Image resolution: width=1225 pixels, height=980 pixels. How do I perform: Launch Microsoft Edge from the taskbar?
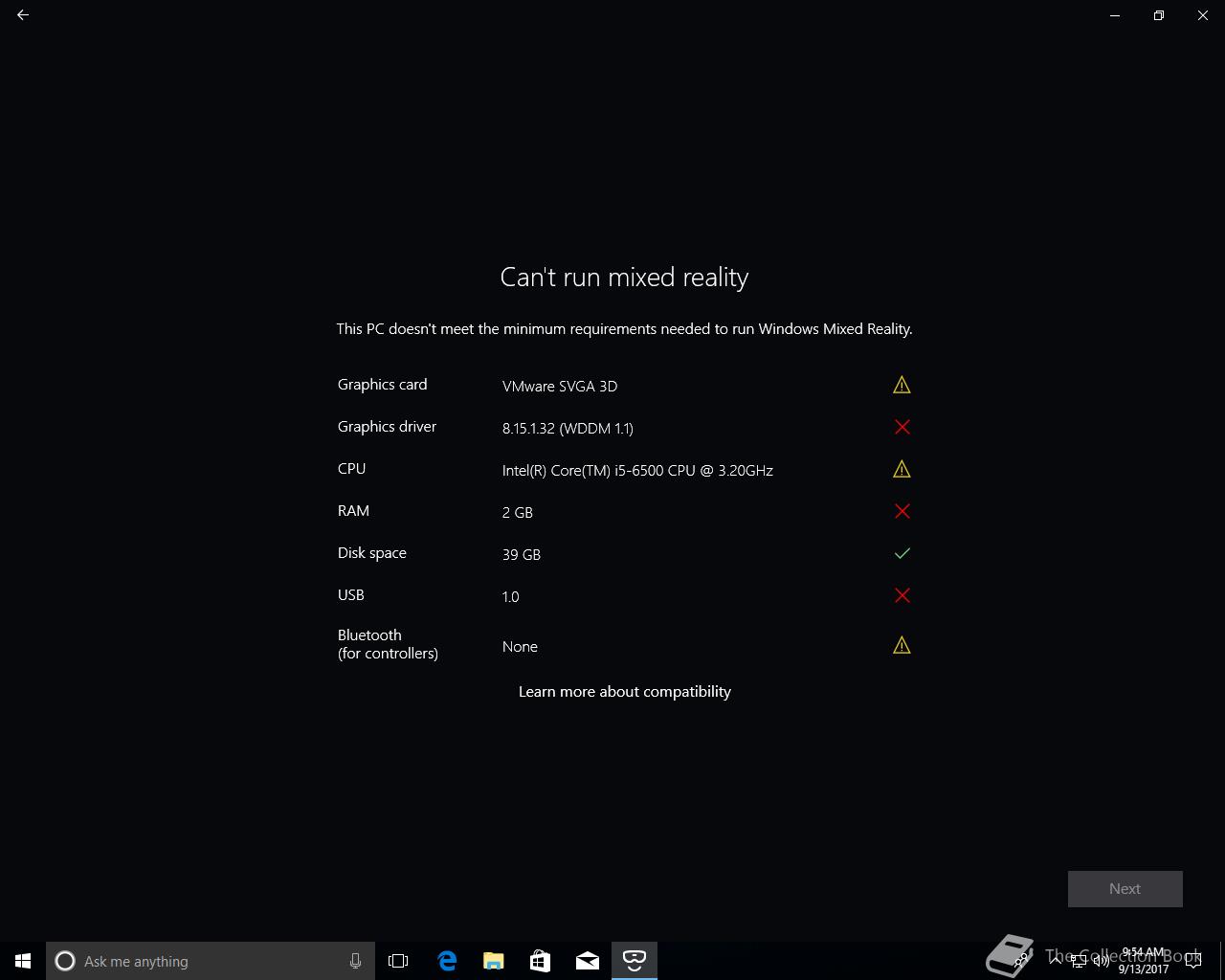coord(446,961)
